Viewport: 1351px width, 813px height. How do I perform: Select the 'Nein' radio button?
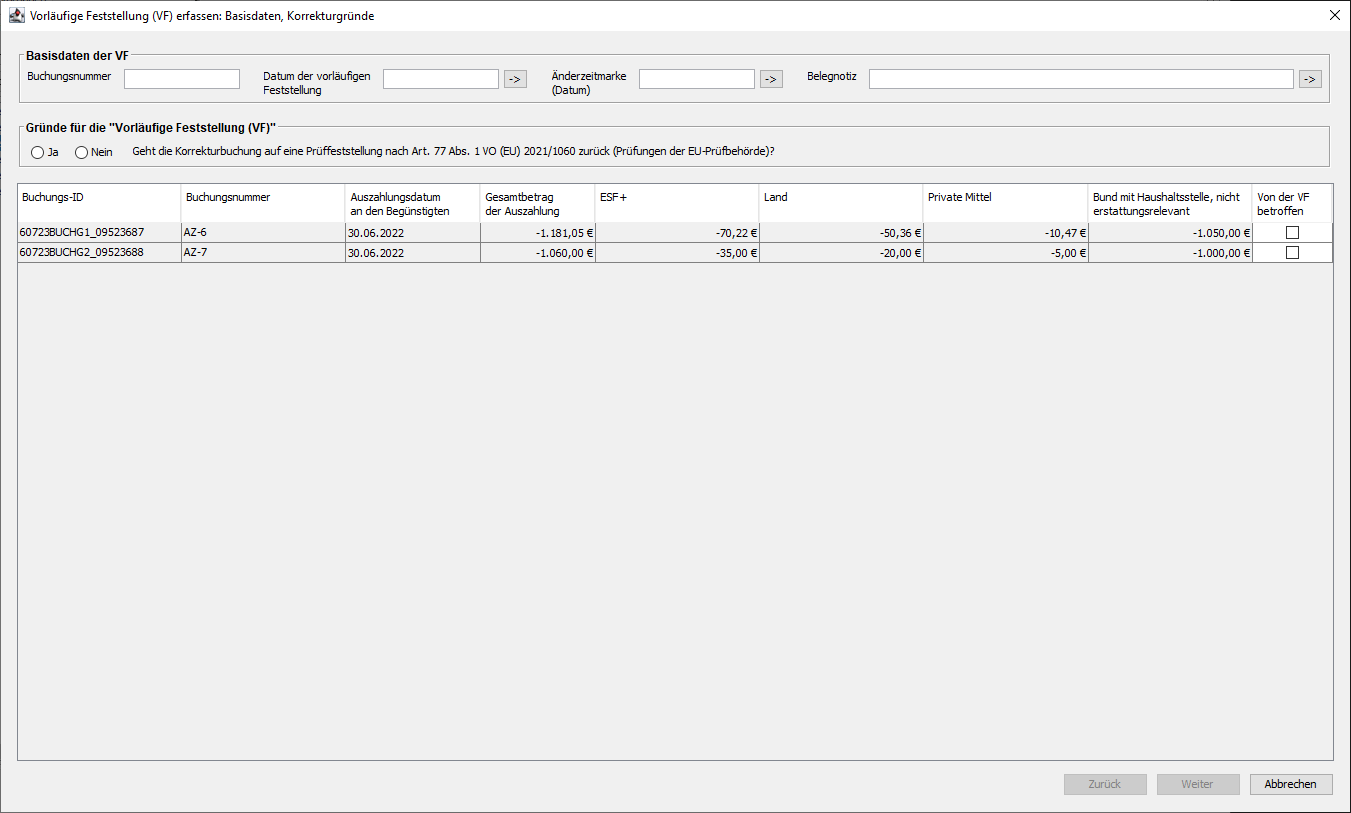[x=82, y=152]
